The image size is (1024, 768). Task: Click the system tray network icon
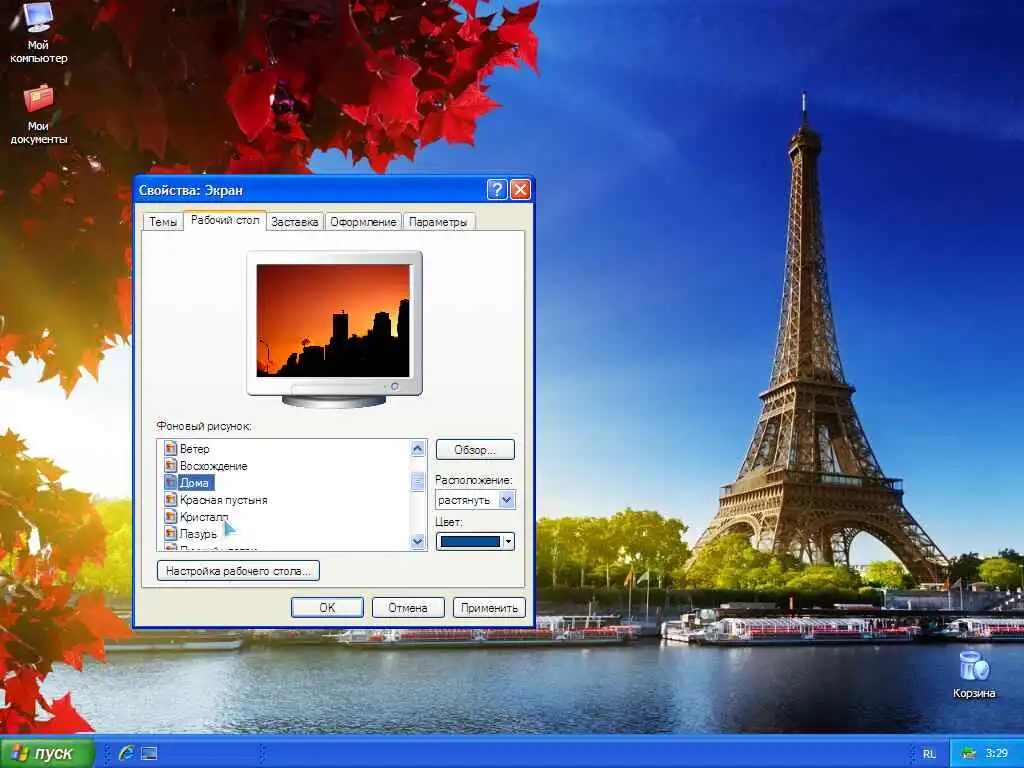(x=968, y=753)
